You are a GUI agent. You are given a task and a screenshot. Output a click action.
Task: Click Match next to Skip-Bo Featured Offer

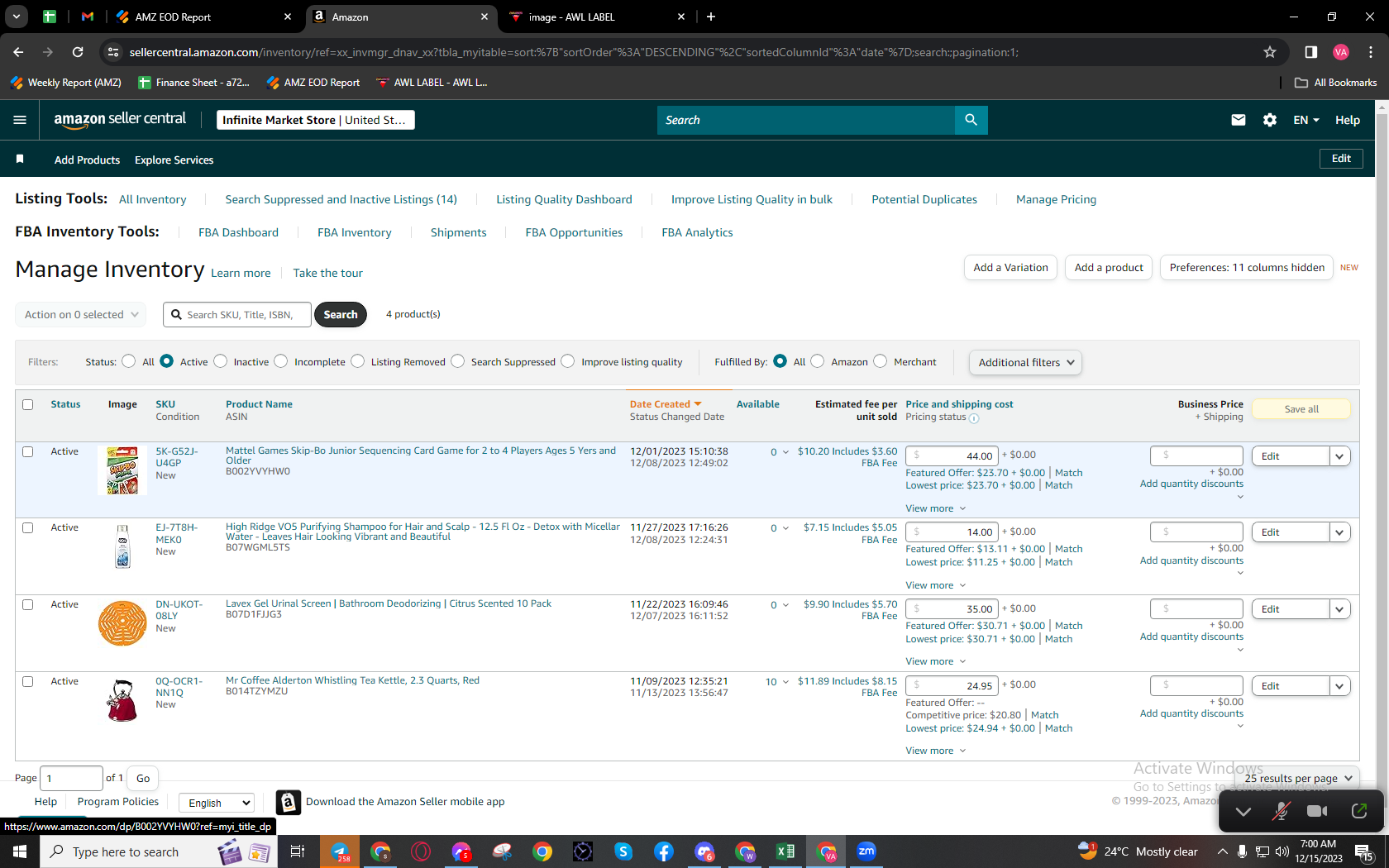pyautogui.click(x=1068, y=473)
